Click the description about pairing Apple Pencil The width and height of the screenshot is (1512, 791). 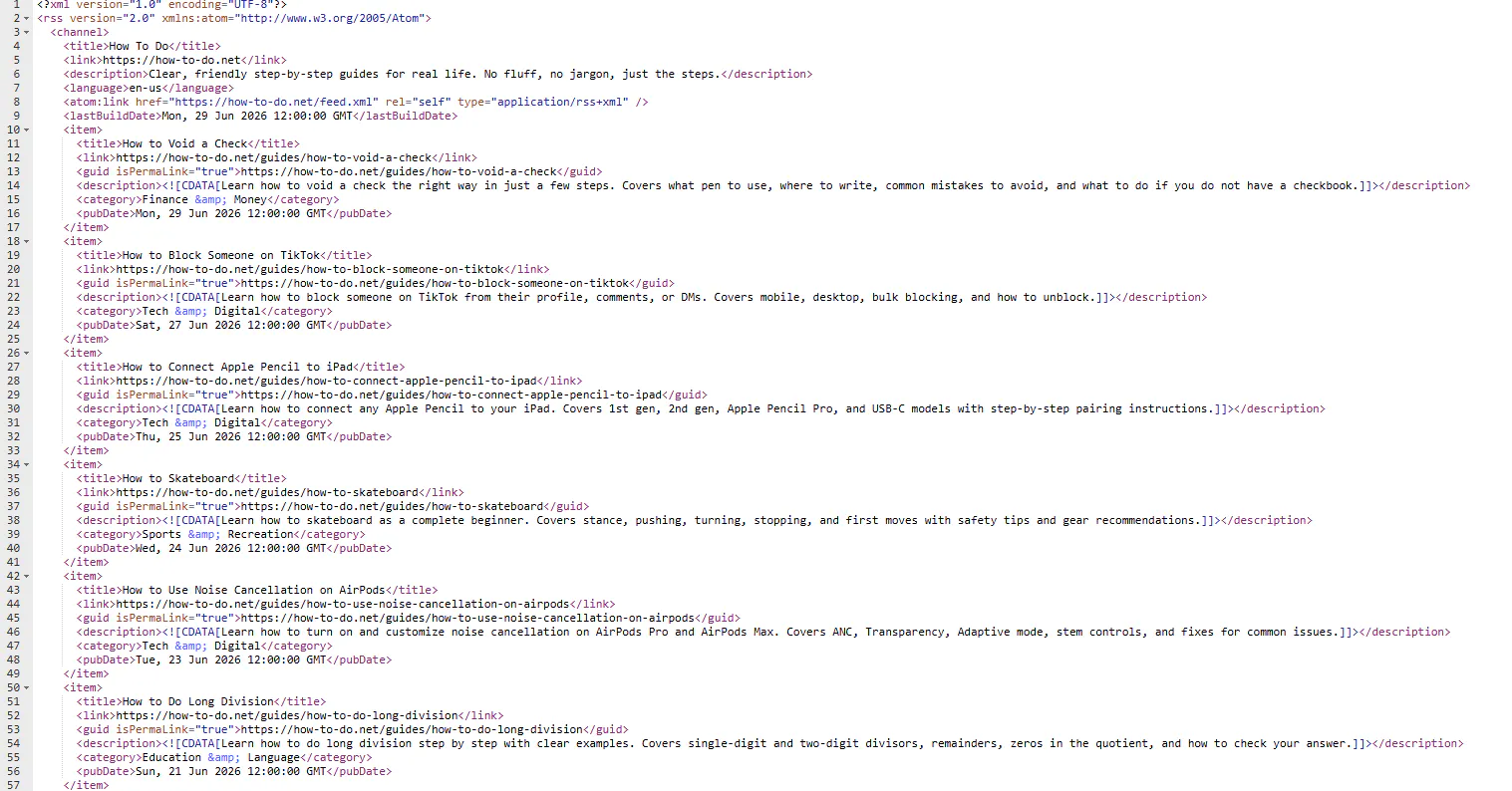[x=716, y=408]
